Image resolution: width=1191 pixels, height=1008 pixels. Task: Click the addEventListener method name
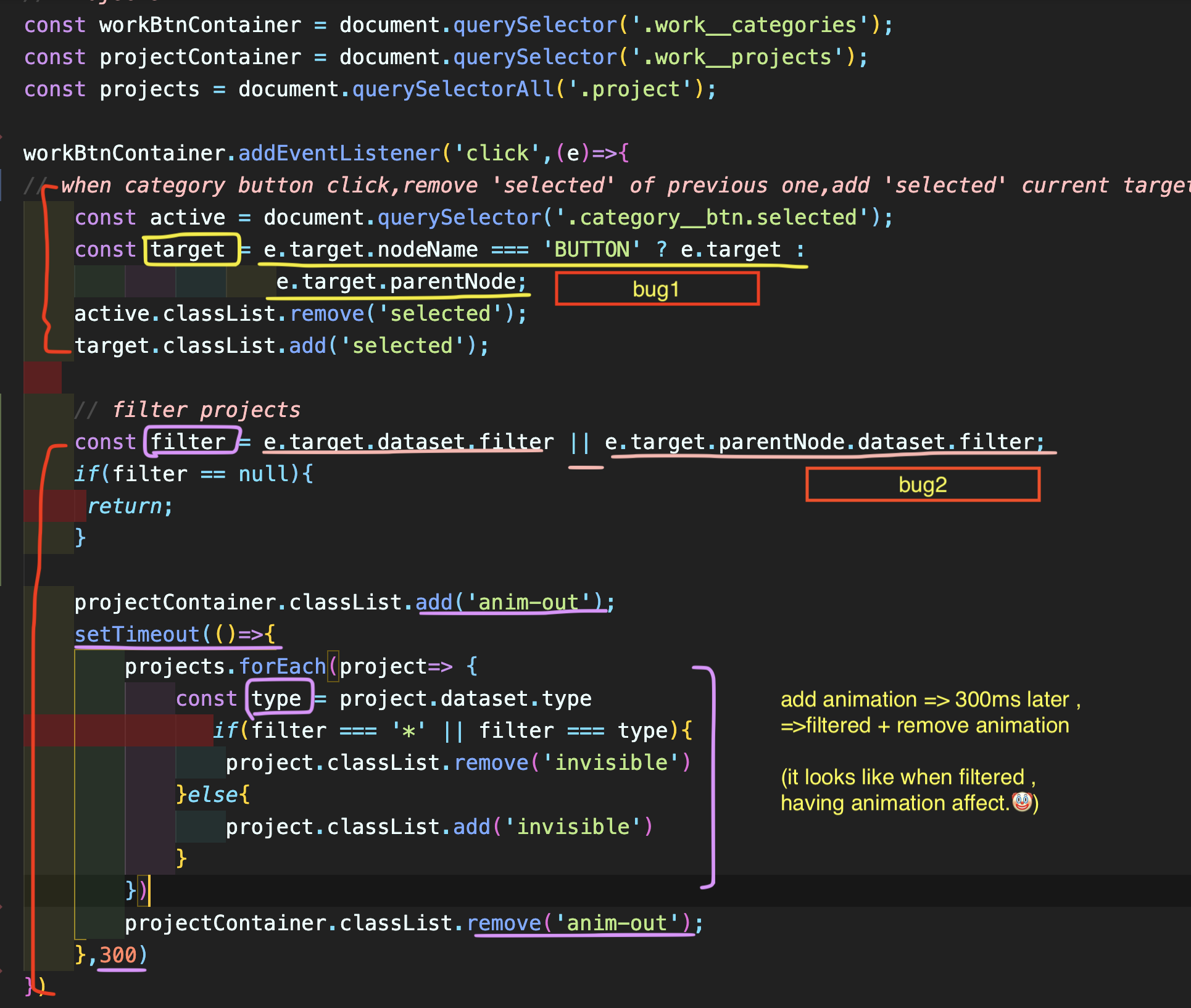point(339,153)
